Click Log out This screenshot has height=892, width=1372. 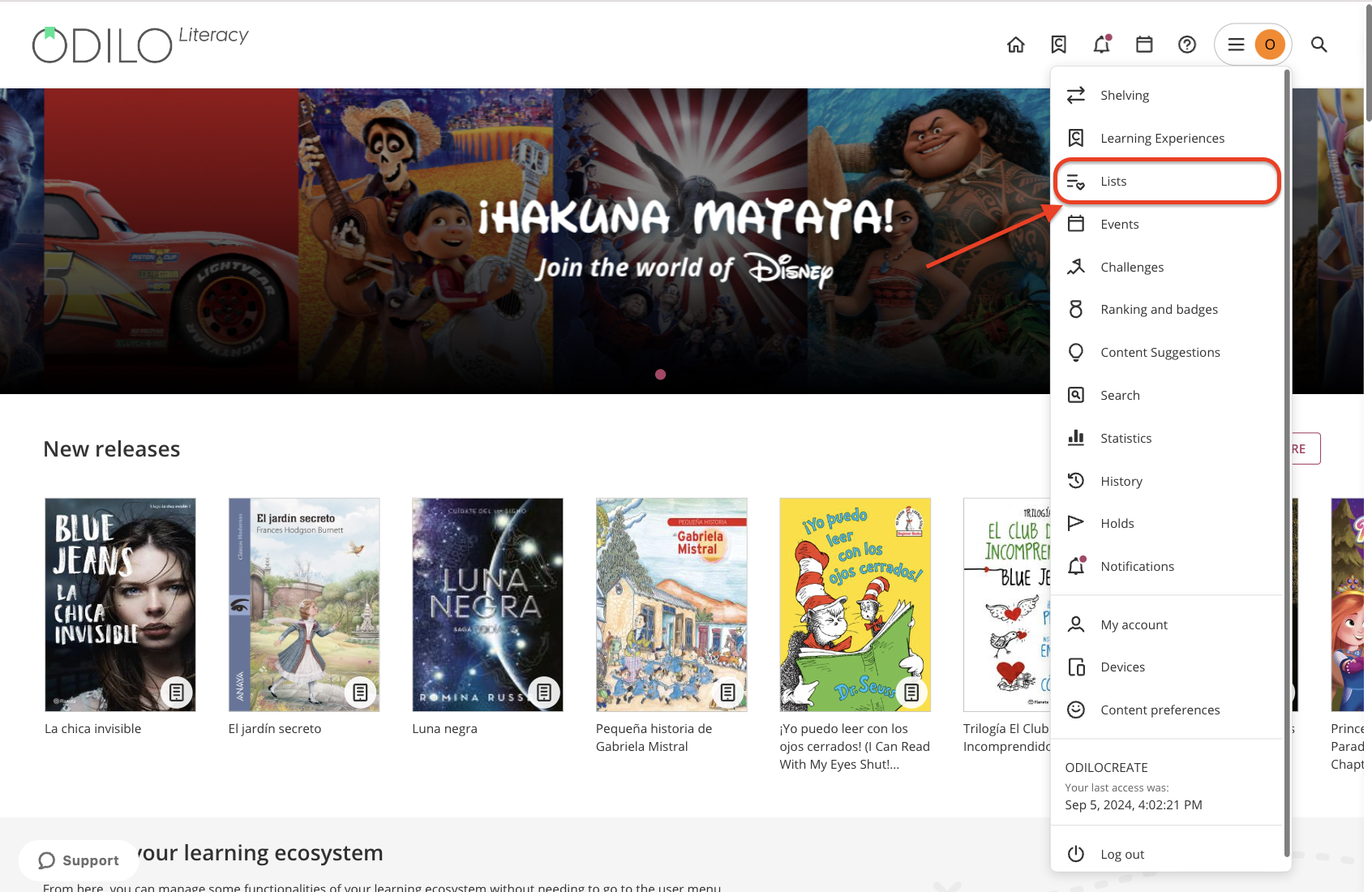pyautogui.click(x=1168, y=854)
